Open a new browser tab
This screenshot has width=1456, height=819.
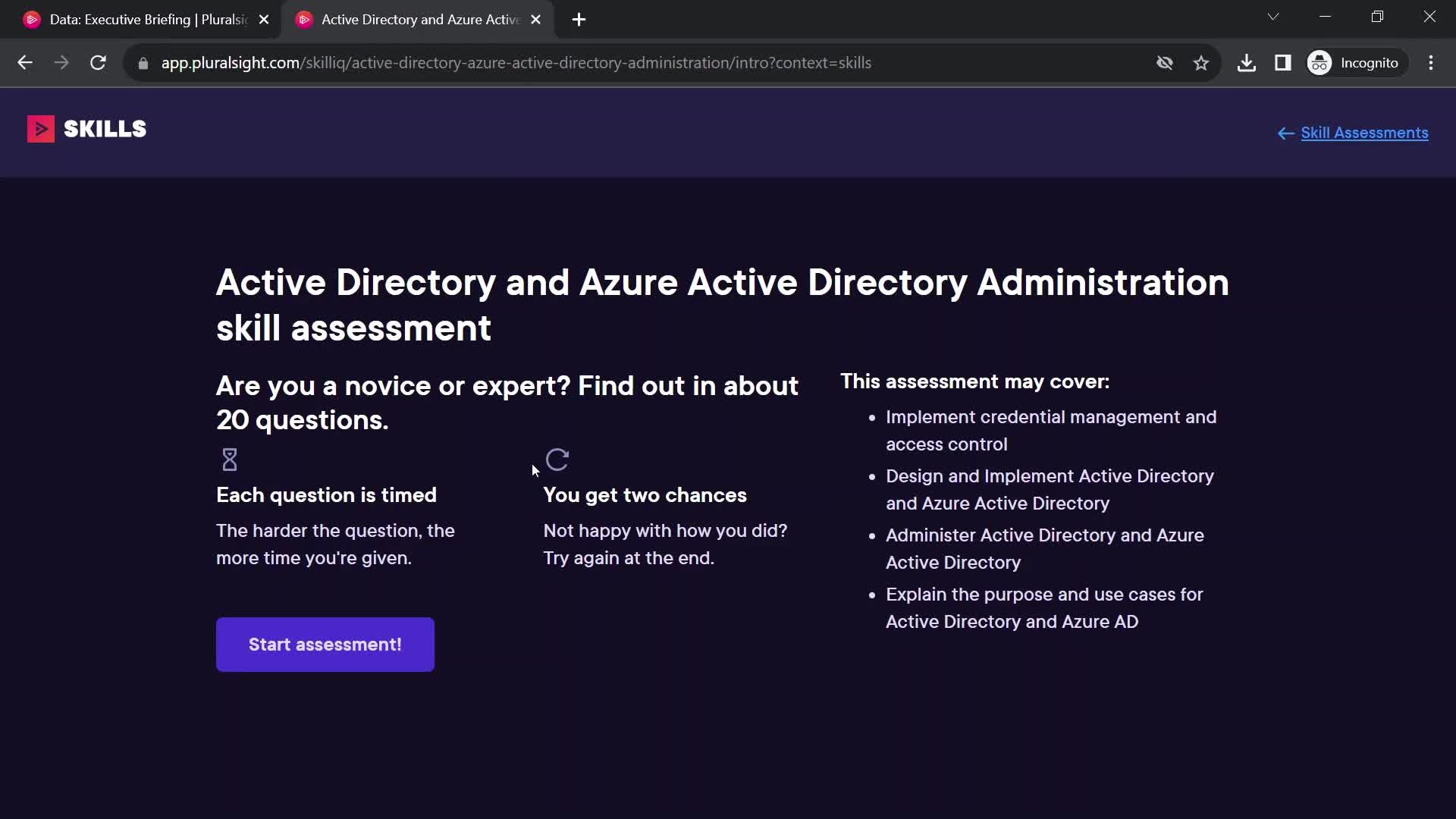tap(579, 20)
